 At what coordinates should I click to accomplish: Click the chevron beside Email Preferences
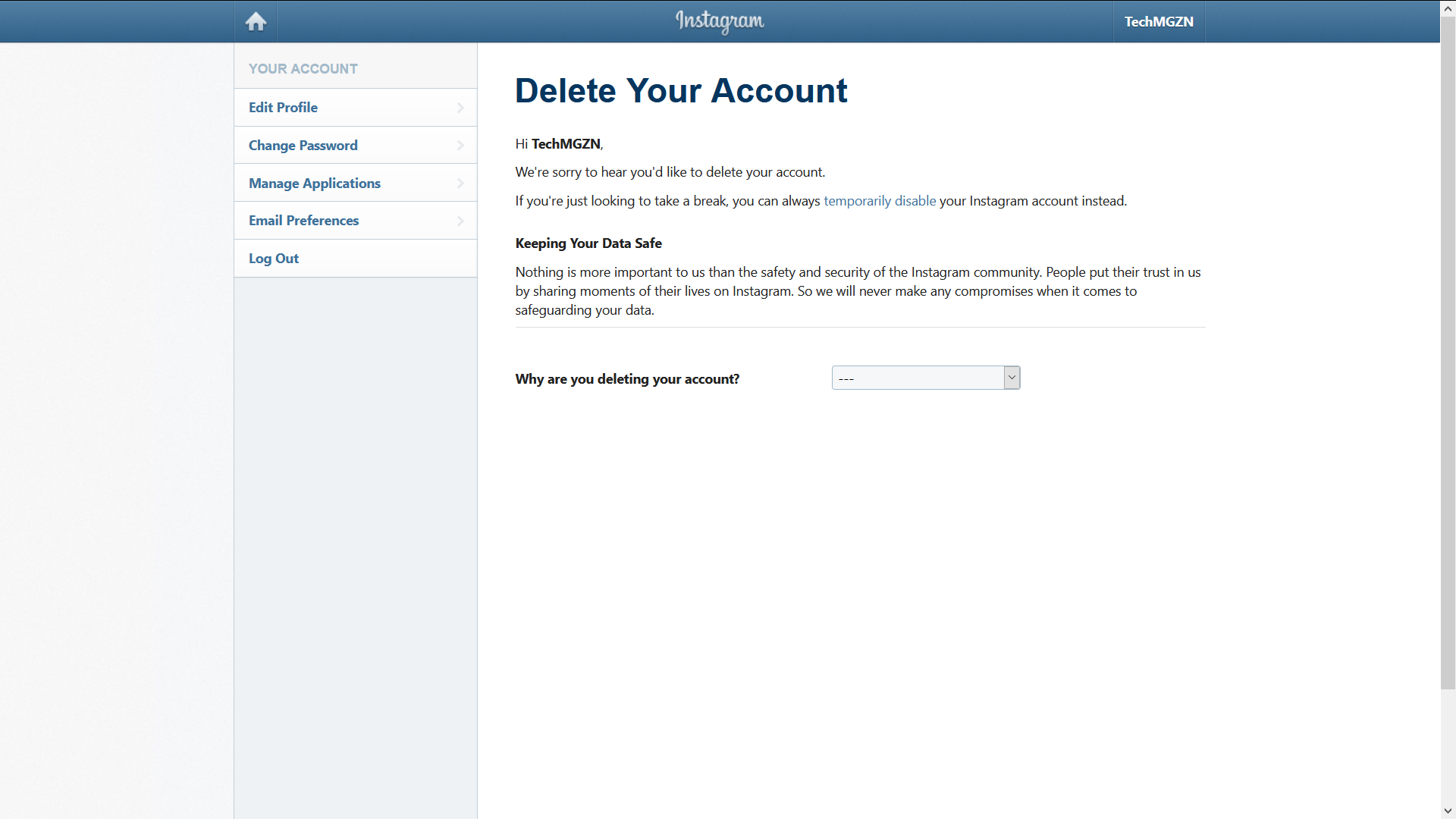460,221
